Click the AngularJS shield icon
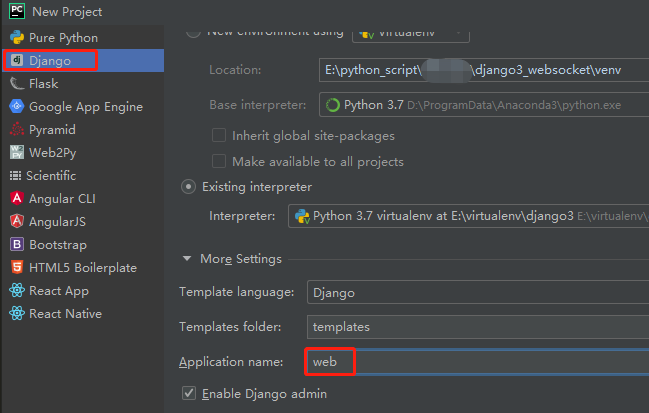This screenshot has height=413, width=649. click(17, 221)
